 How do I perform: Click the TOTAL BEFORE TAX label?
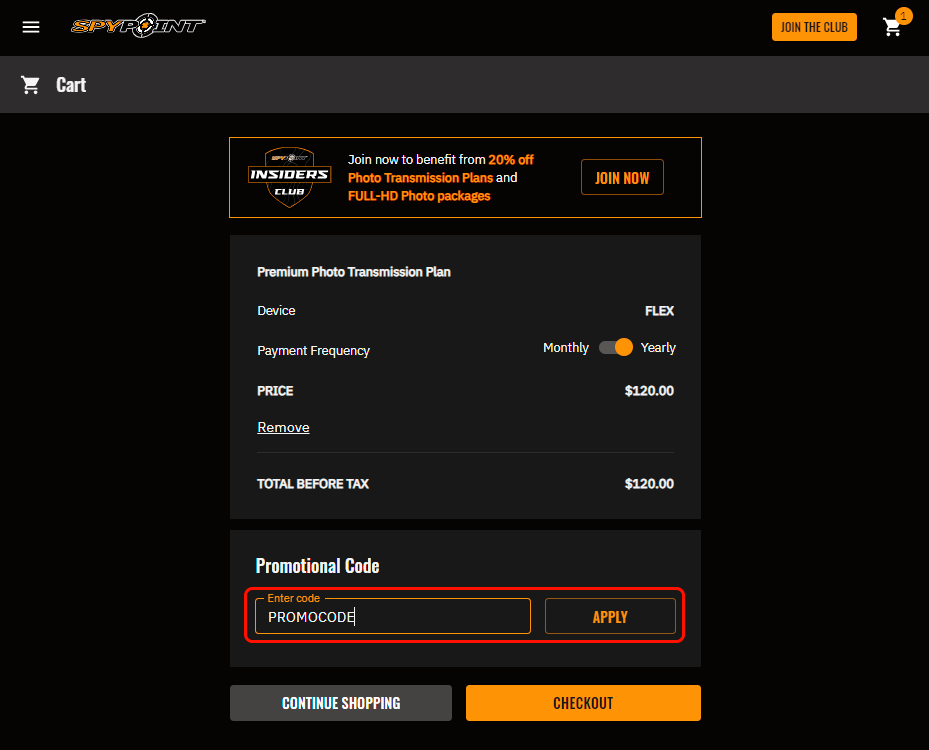[313, 484]
